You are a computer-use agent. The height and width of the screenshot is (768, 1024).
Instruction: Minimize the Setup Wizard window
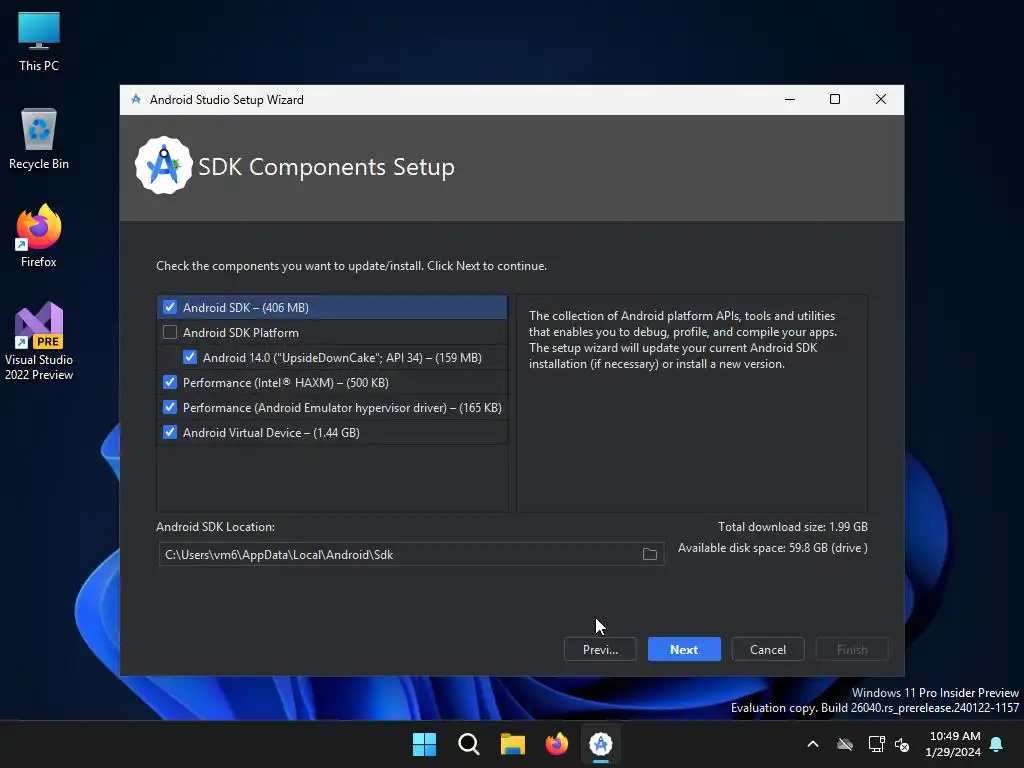click(790, 99)
